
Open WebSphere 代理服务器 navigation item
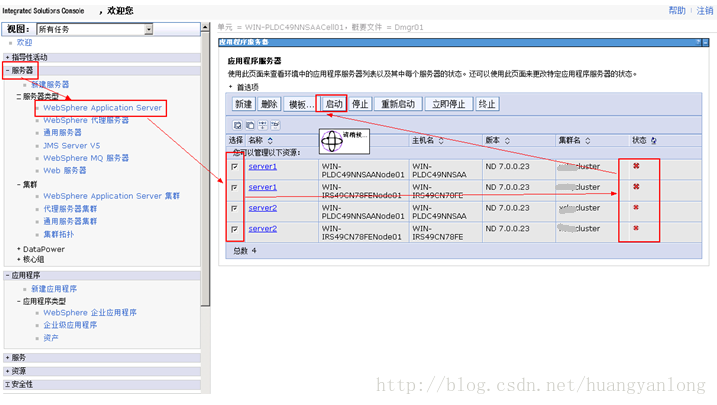pos(86,120)
